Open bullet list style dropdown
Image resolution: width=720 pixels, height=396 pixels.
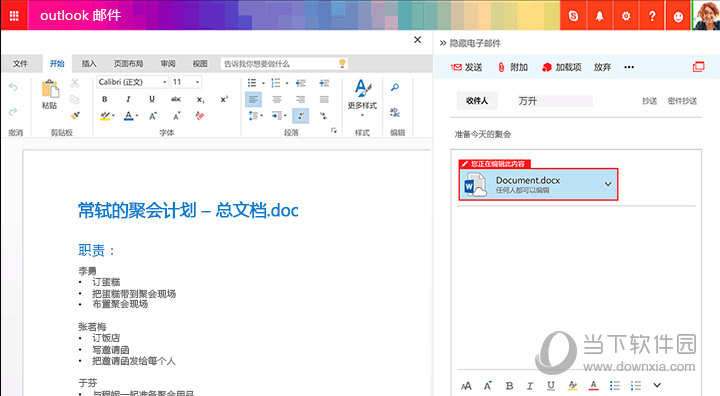pos(263,83)
